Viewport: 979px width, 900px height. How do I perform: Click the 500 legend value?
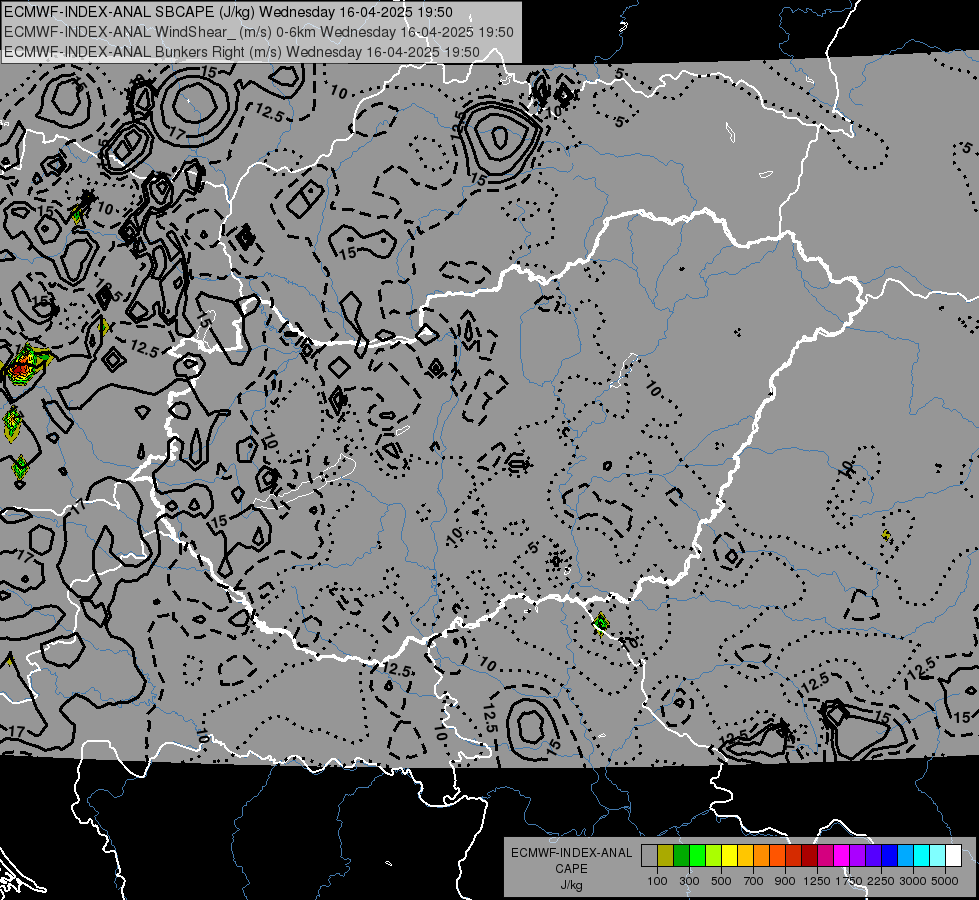(x=721, y=881)
